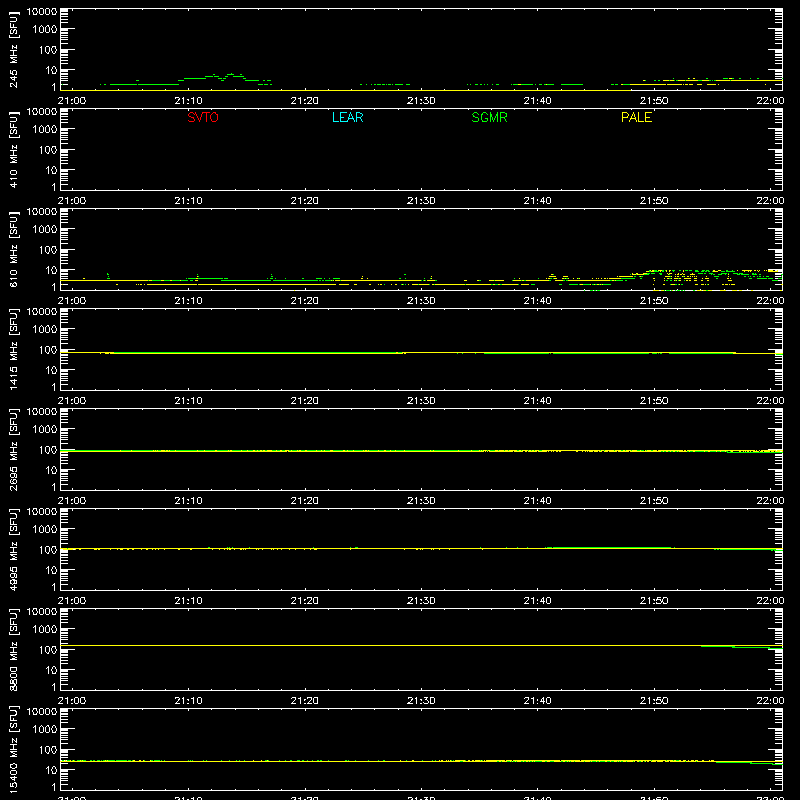This screenshot has height=800, width=800.
Task: Click the 100 y-axis label of 15400 MHz plot
Action: click(x=48, y=750)
